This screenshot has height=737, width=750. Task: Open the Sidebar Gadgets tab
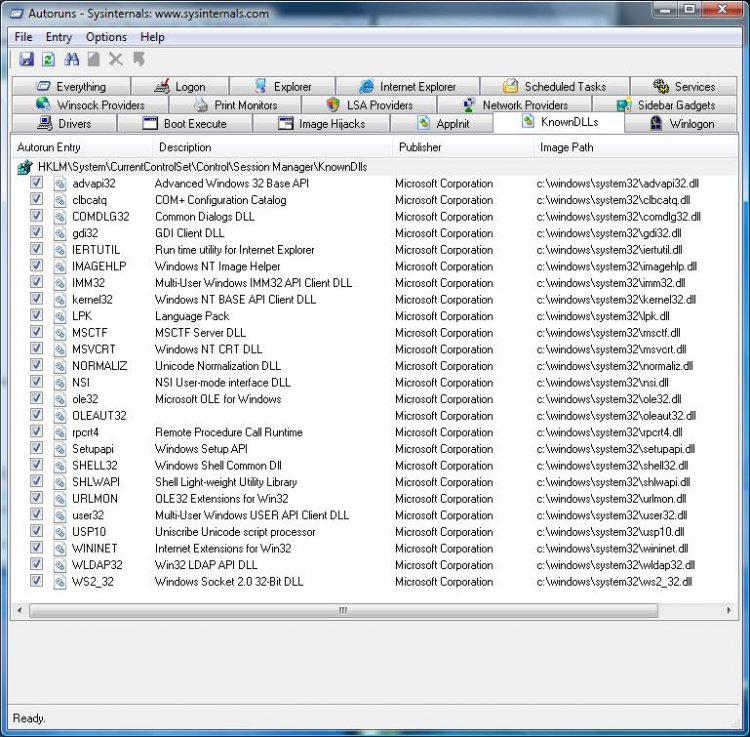[x=665, y=105]
